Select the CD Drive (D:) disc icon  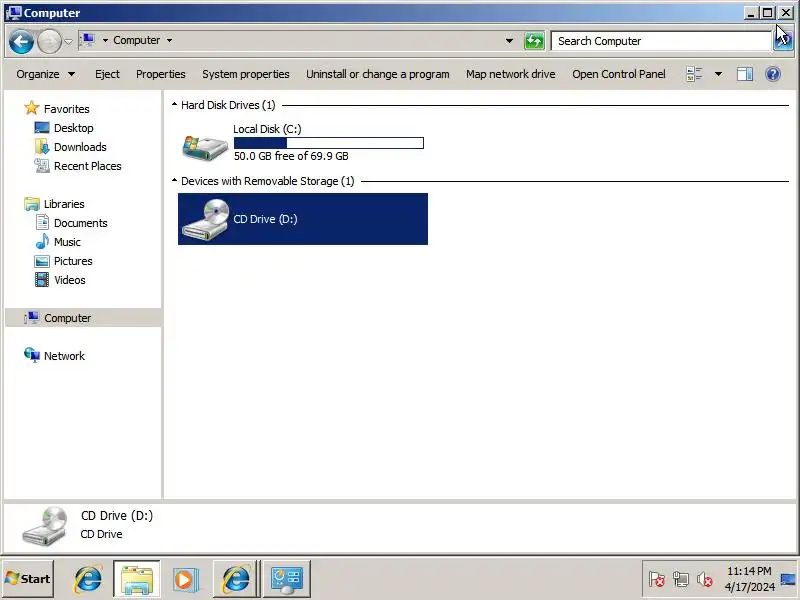(x=206, y=220)
